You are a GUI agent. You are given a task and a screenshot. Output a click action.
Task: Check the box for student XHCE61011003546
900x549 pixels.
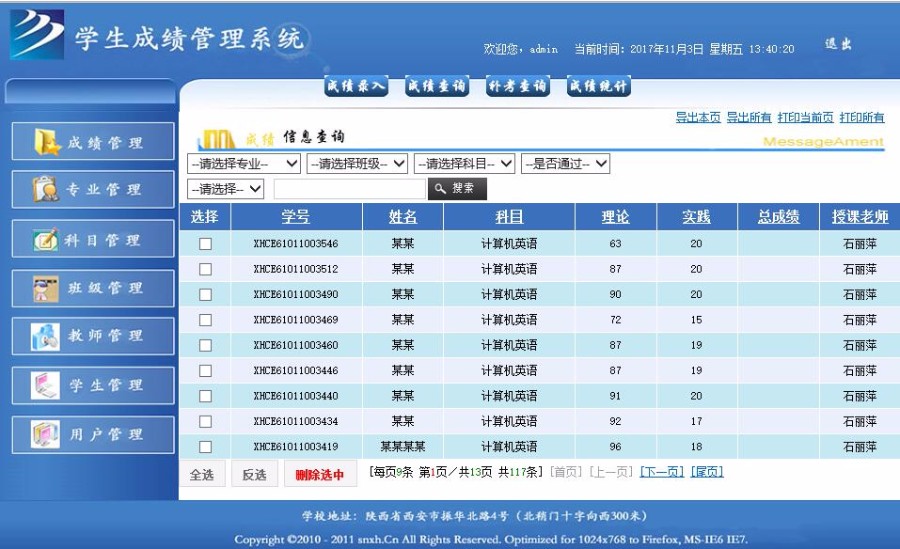click(205, 243)
